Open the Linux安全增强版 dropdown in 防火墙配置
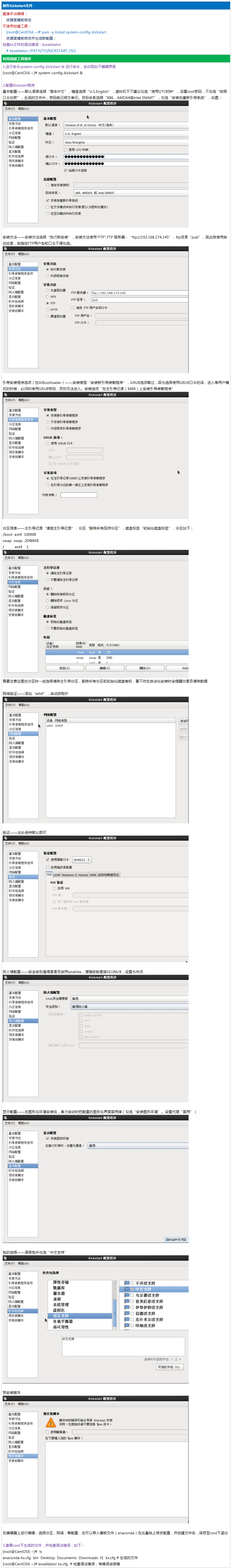This screenshot has width=232, height=1568. coord(129,998)
